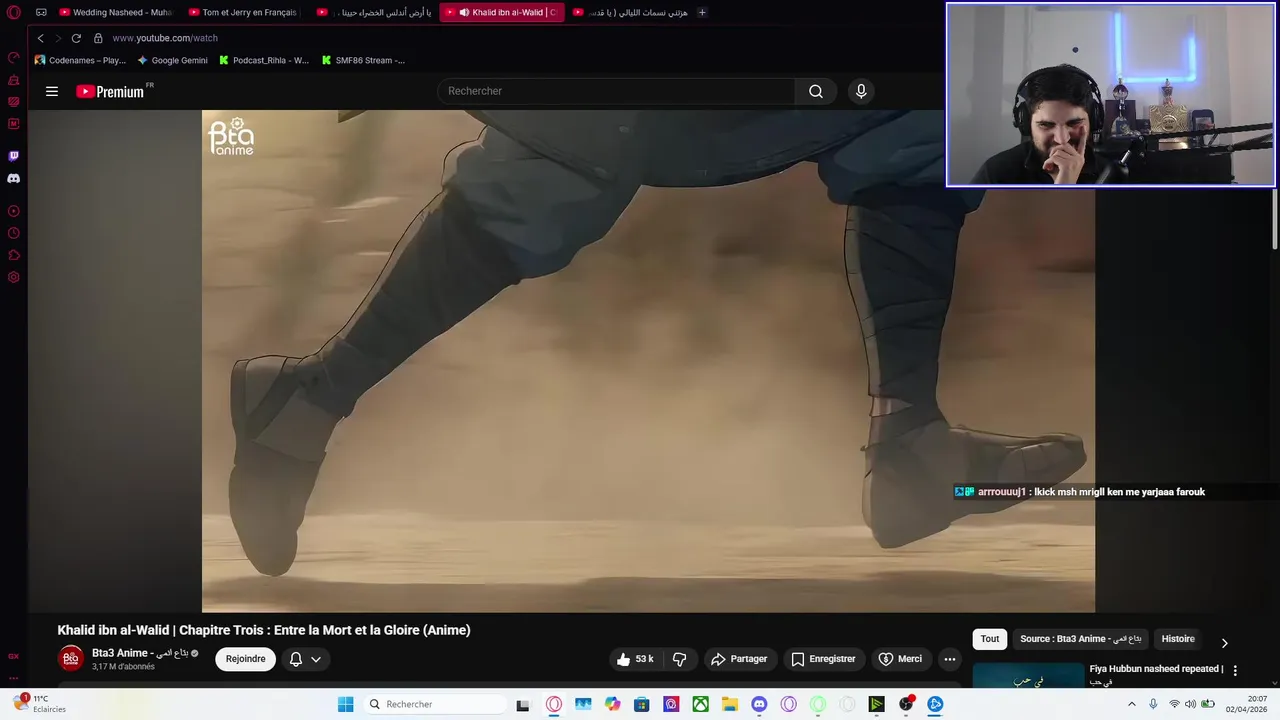
Task: Click the Rejoindre channel button
Action: click(246, 659)
